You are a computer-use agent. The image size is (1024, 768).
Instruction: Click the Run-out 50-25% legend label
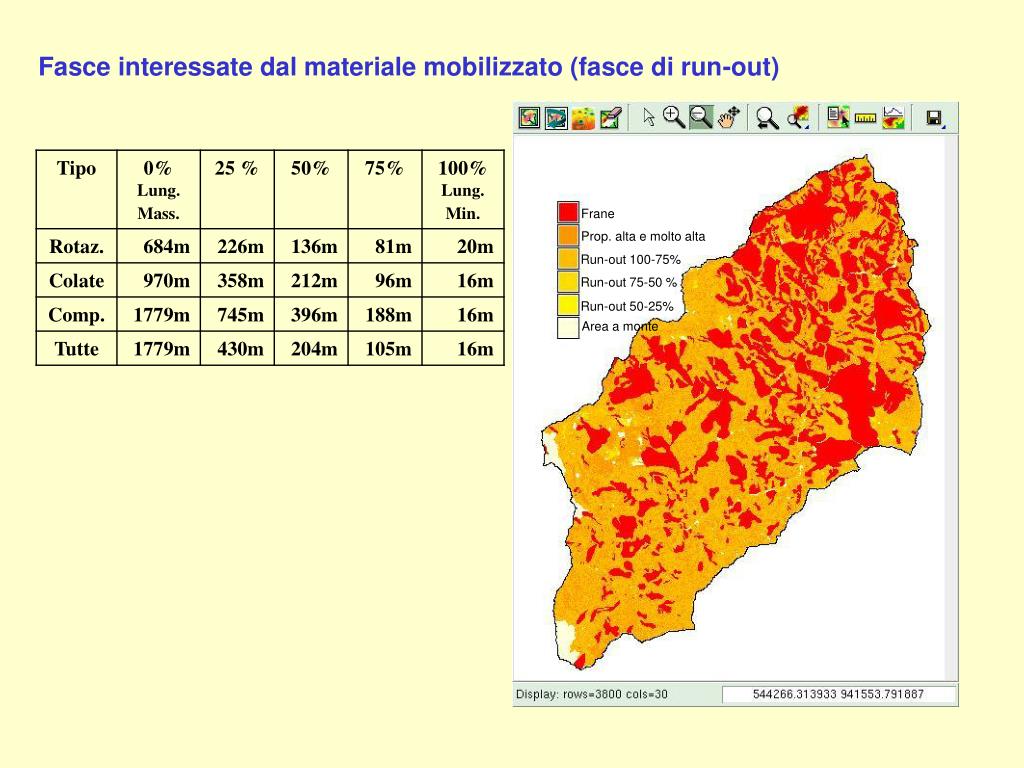pyautogui.click(x=627, y=306)
